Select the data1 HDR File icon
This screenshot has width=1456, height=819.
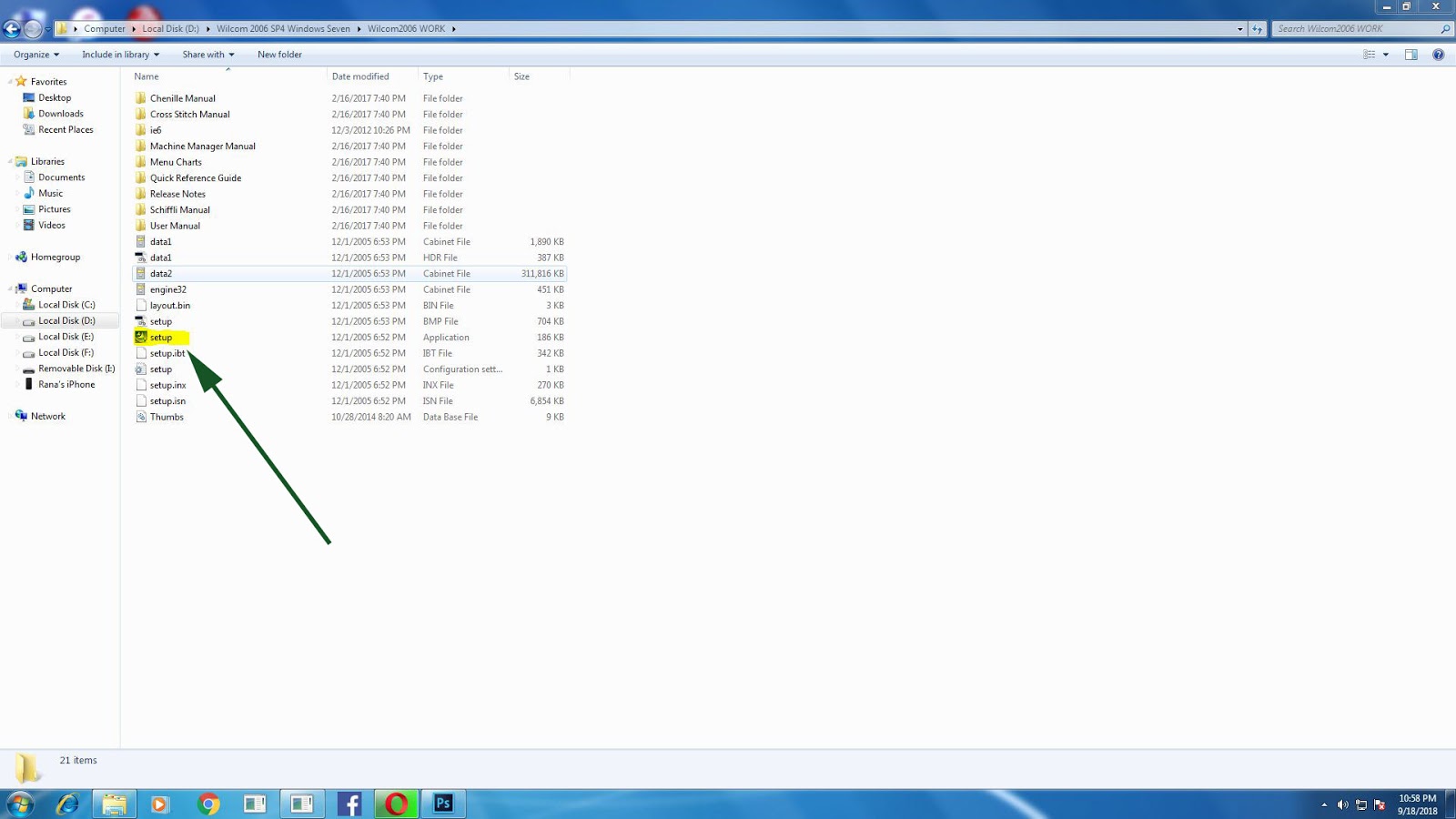[141, 258]
